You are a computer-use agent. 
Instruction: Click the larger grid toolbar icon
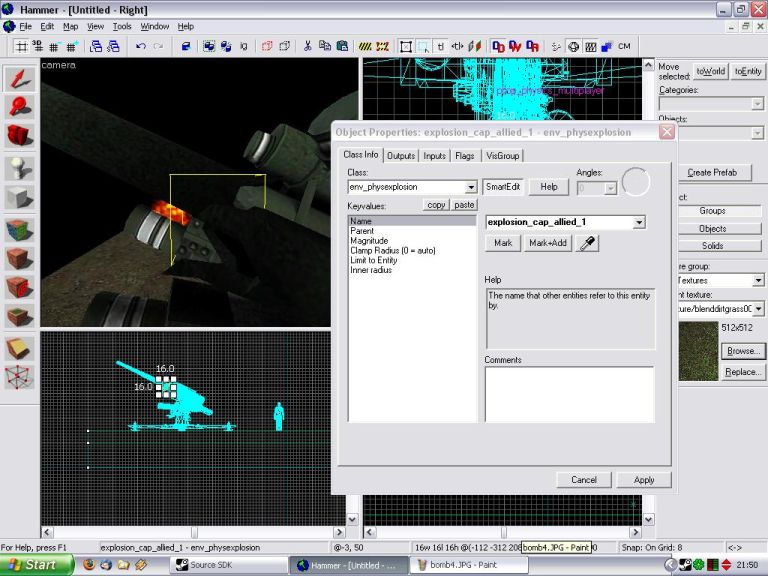coord(71,47)
